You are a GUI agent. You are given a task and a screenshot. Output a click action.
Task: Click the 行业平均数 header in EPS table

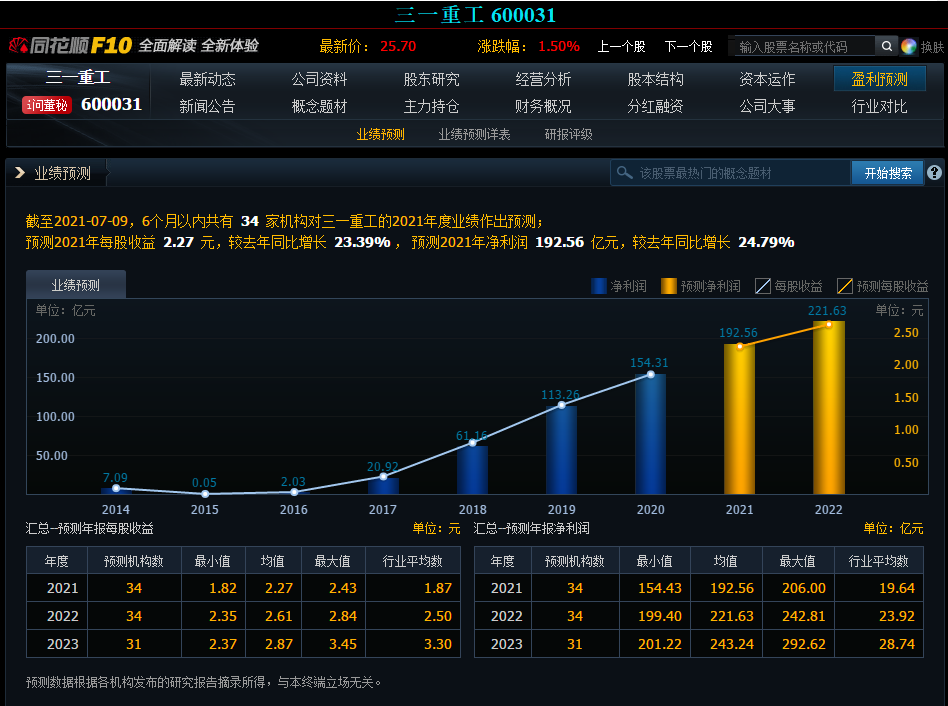(x=412, y=561)
